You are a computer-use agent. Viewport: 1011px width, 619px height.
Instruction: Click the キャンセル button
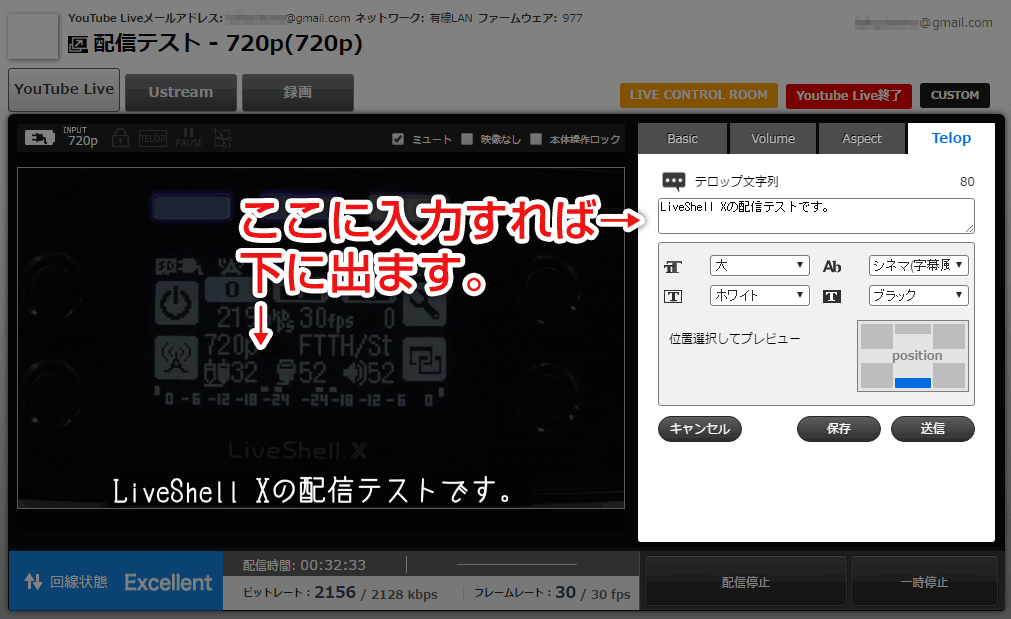700,429
